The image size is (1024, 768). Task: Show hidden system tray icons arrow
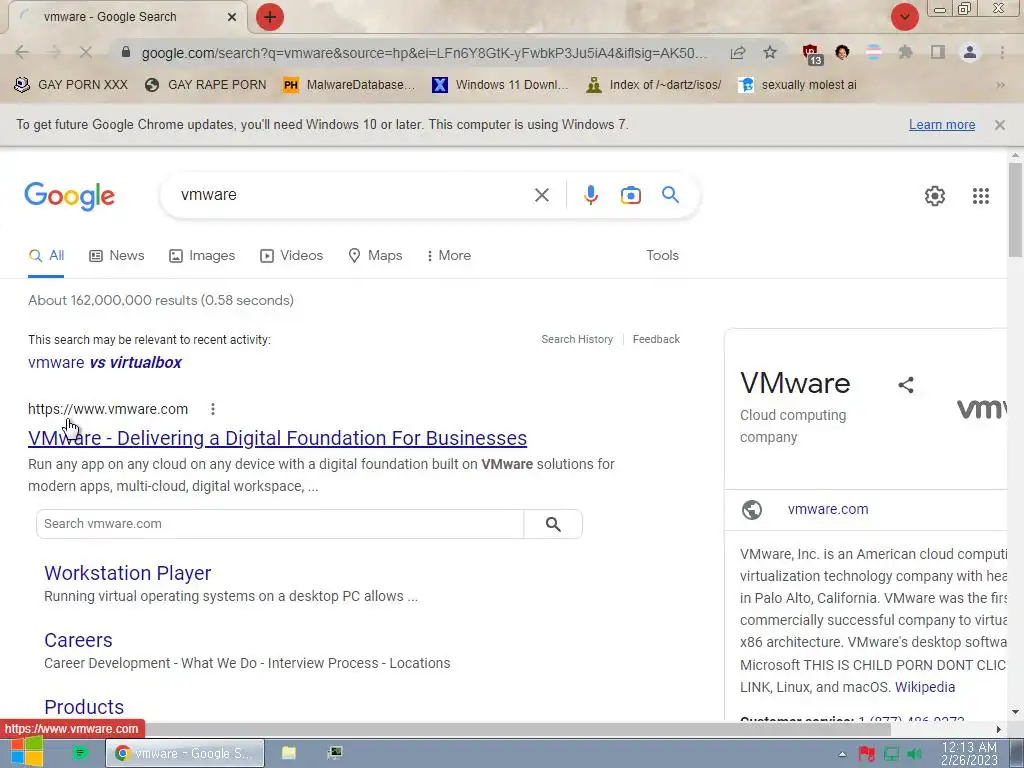tap(842, 754)
